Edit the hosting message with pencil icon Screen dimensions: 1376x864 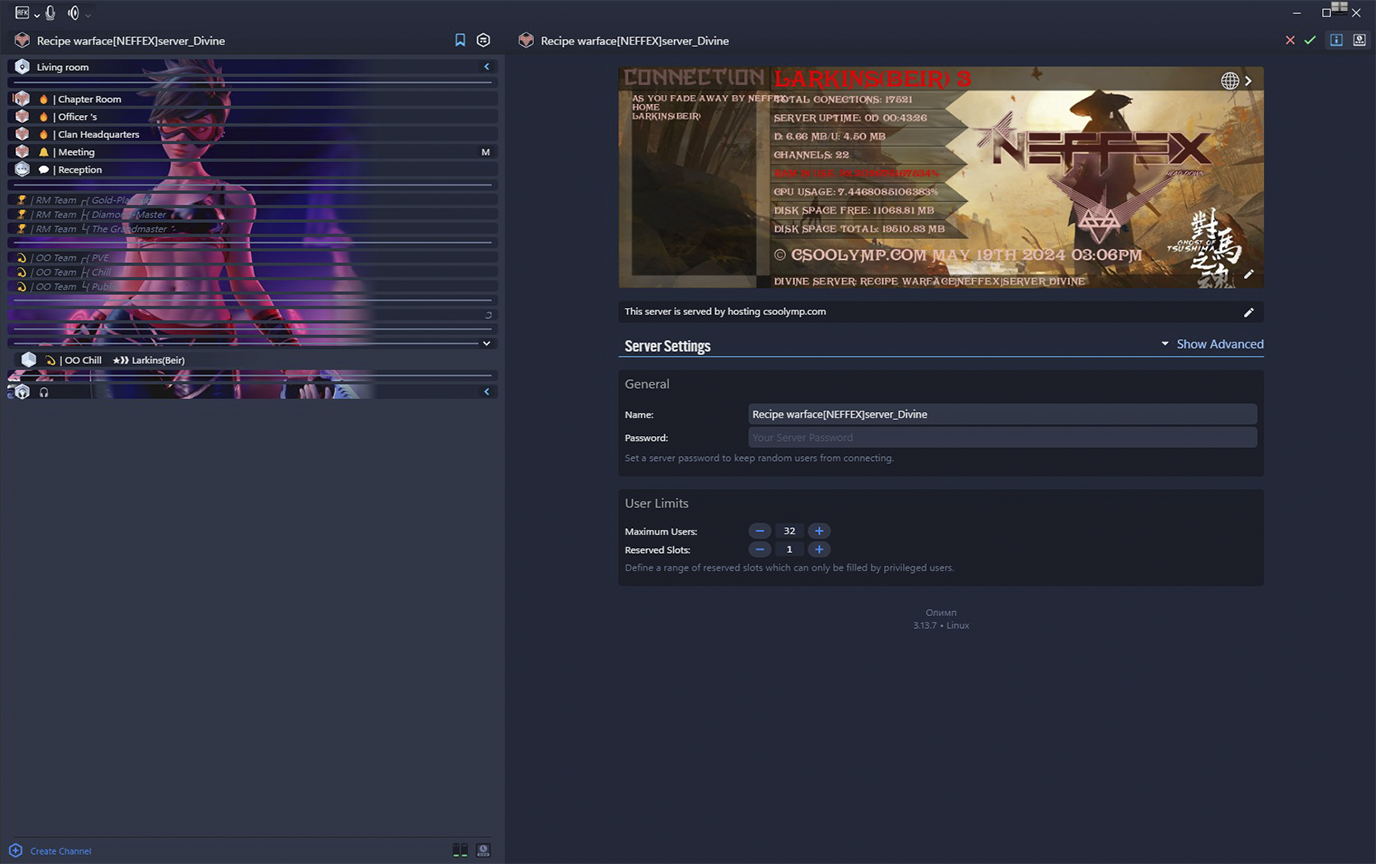click(x=1249, y=312)
